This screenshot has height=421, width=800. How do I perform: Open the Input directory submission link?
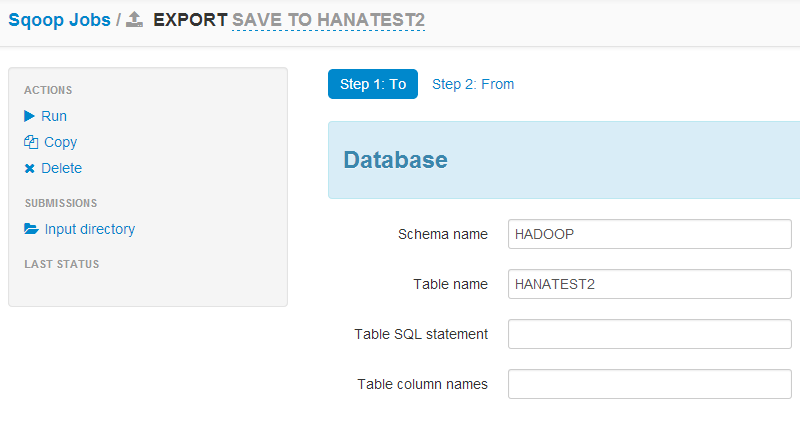tap(90, 229)
